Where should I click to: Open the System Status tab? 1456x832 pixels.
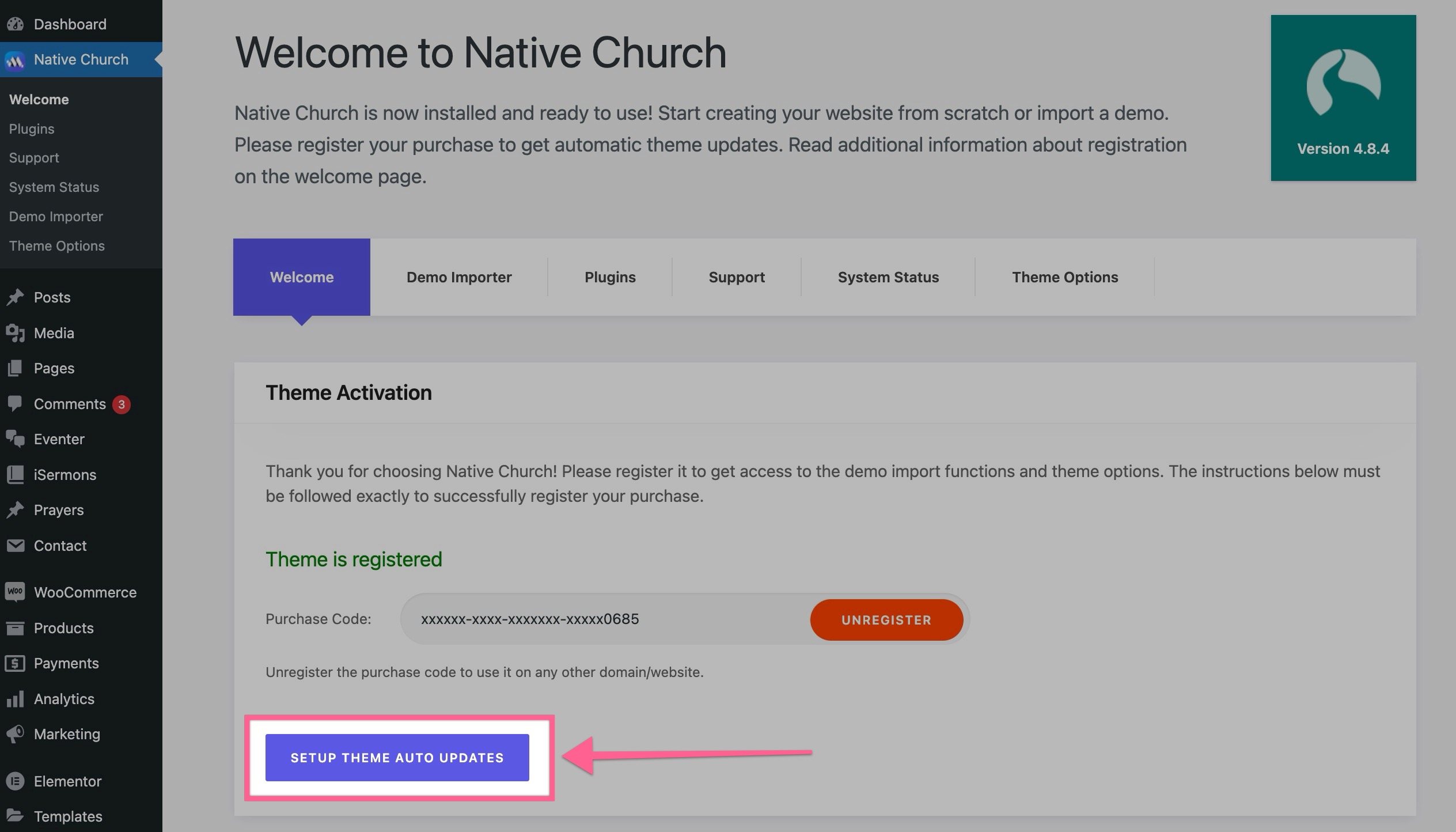(888, 277)
